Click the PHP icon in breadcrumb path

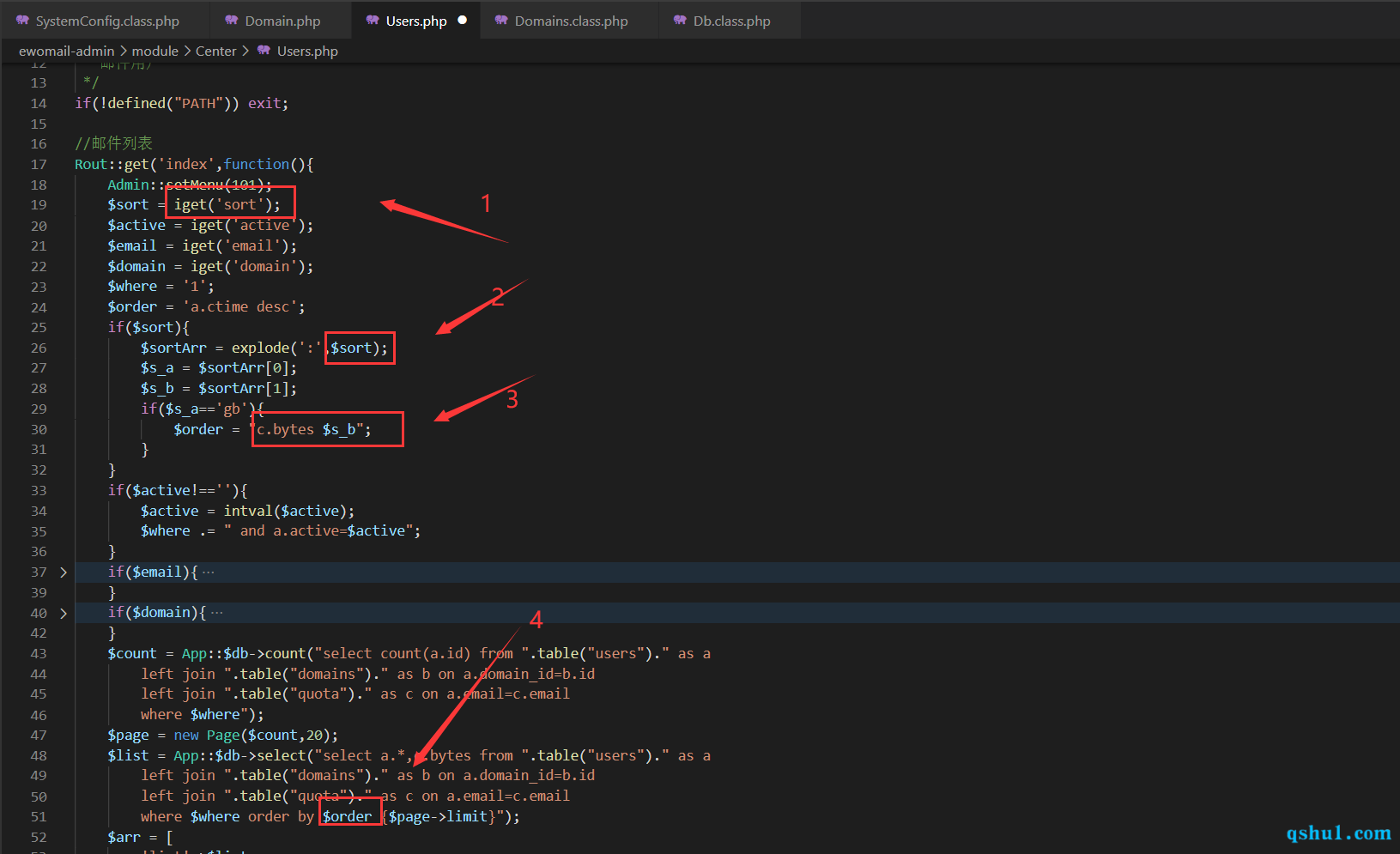tap(264, 51)
